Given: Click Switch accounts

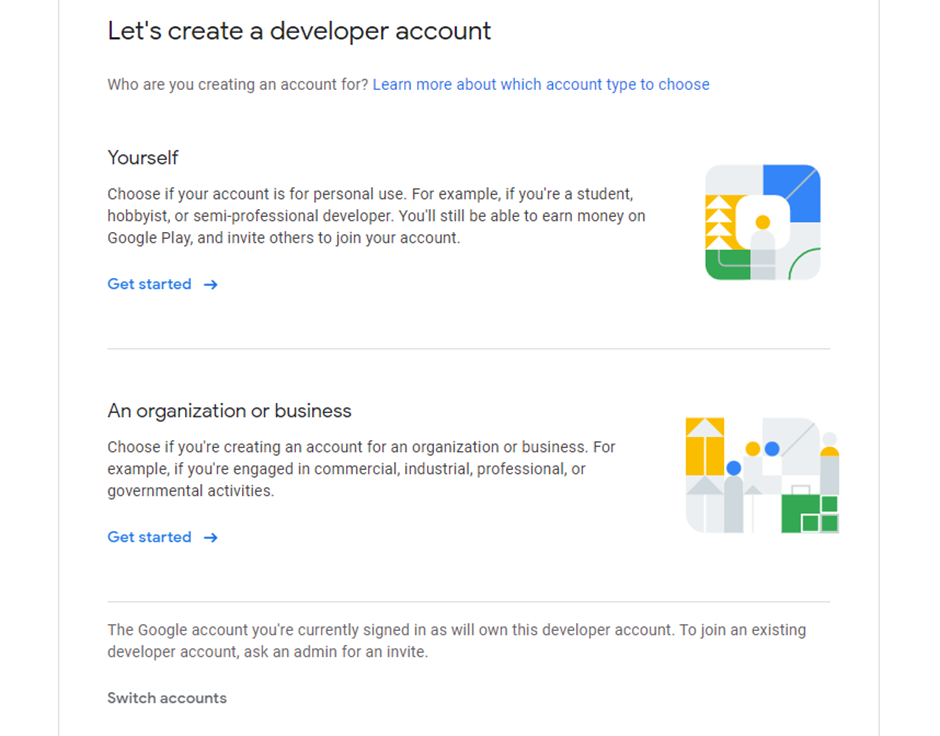Looking at the screenshot, I should [x=167, y=698].
